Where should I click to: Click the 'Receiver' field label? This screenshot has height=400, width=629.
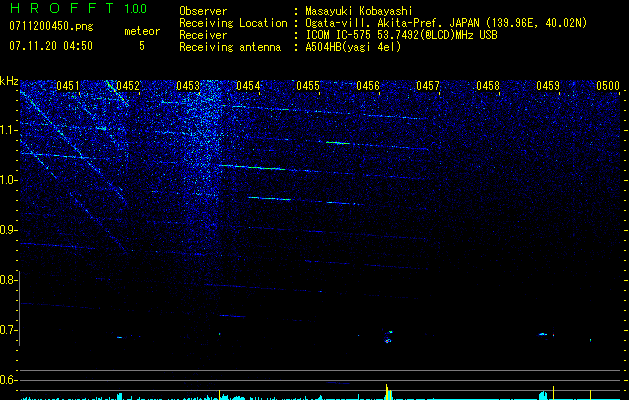pyautogui.click(x=203, y=35)
